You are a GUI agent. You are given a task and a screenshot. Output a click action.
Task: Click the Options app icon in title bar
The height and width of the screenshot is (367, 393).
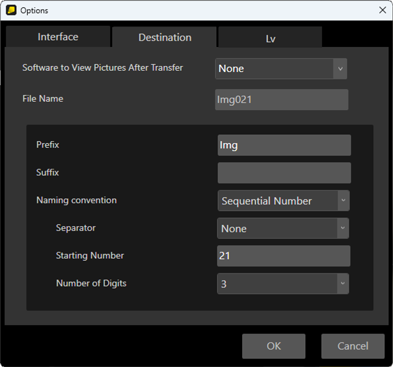11,10
